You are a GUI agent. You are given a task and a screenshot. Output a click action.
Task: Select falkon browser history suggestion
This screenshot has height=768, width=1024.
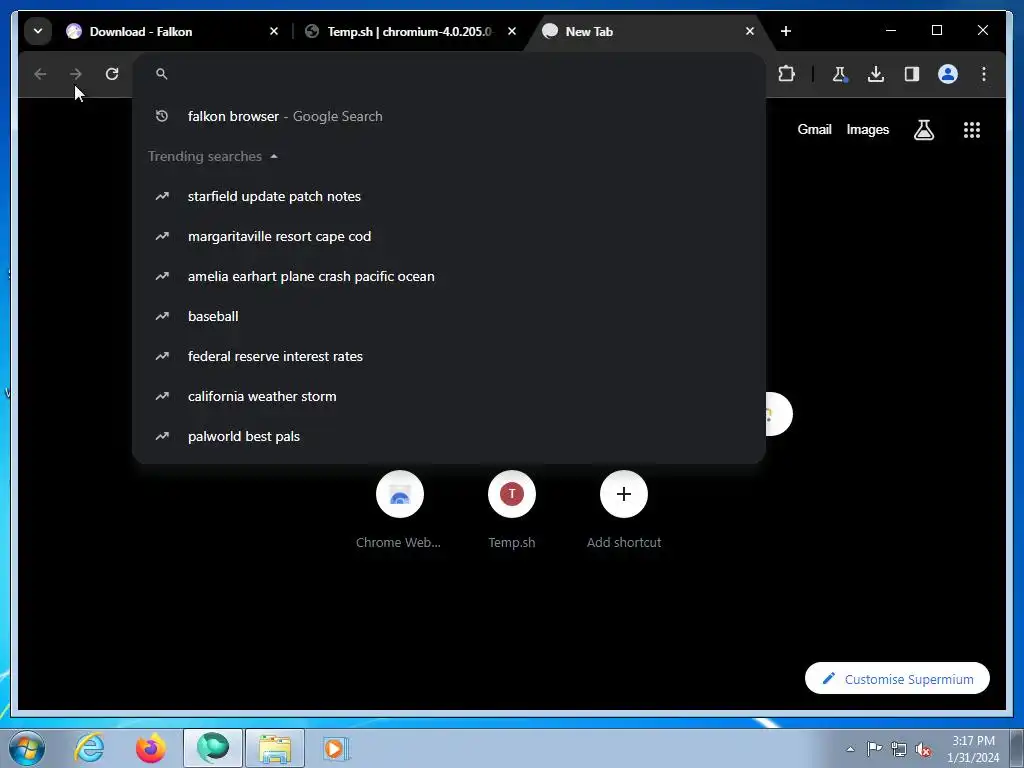pyautogui.click(x=449, y=116)
